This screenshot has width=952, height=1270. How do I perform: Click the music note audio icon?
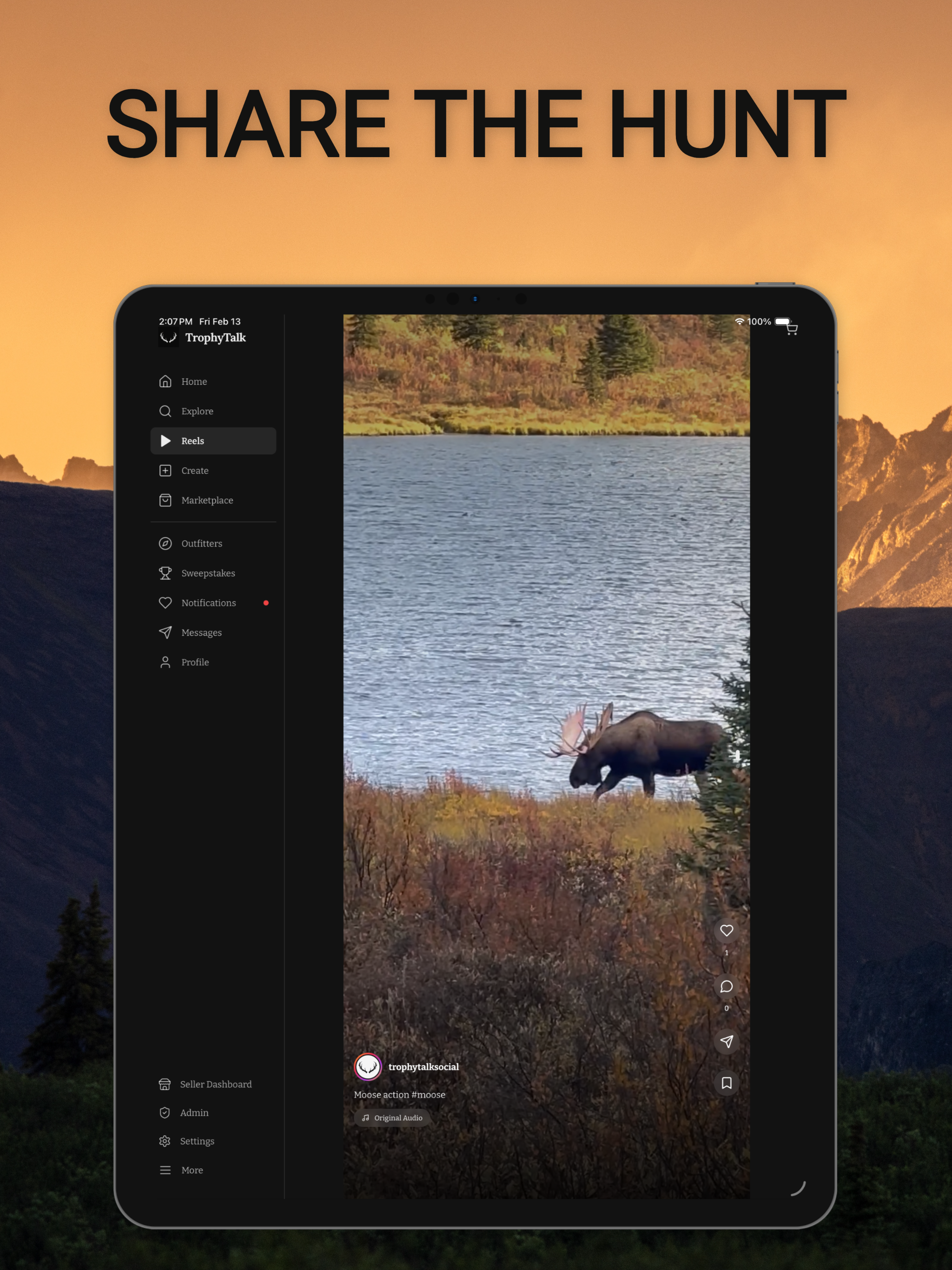[x=366, y=1118]
